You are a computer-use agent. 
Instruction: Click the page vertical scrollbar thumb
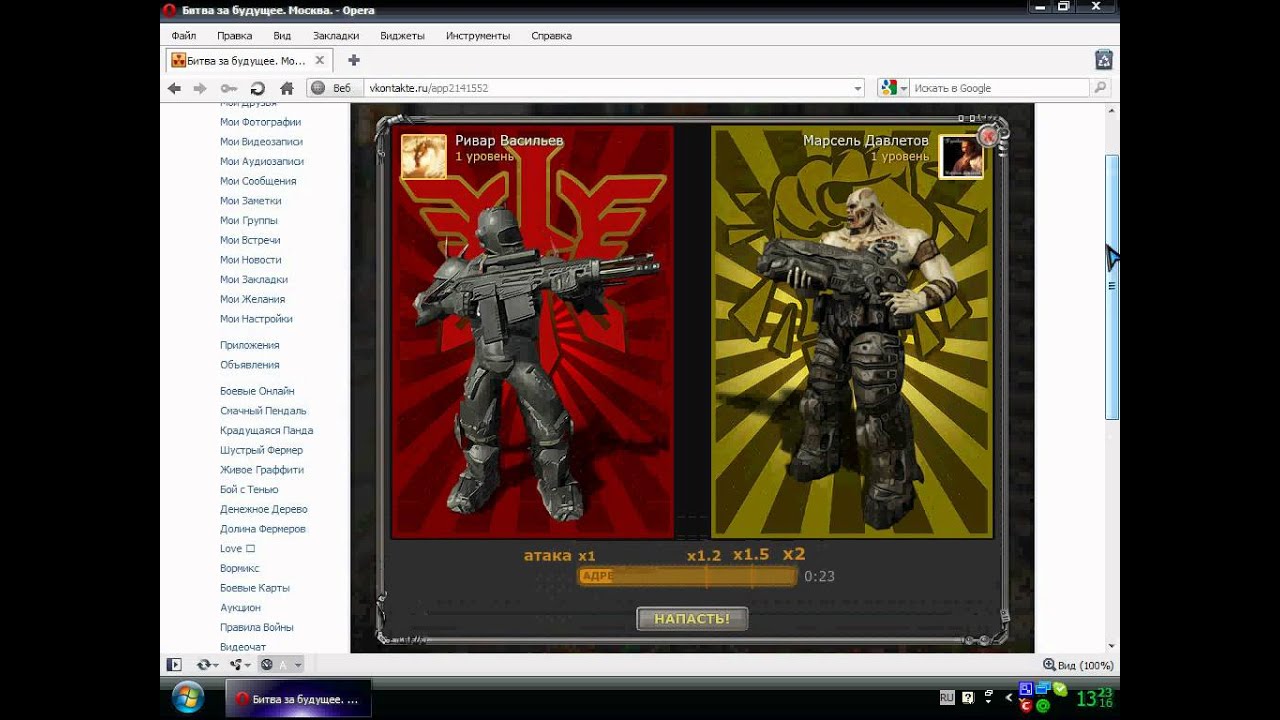click(x=1112, y=286)
